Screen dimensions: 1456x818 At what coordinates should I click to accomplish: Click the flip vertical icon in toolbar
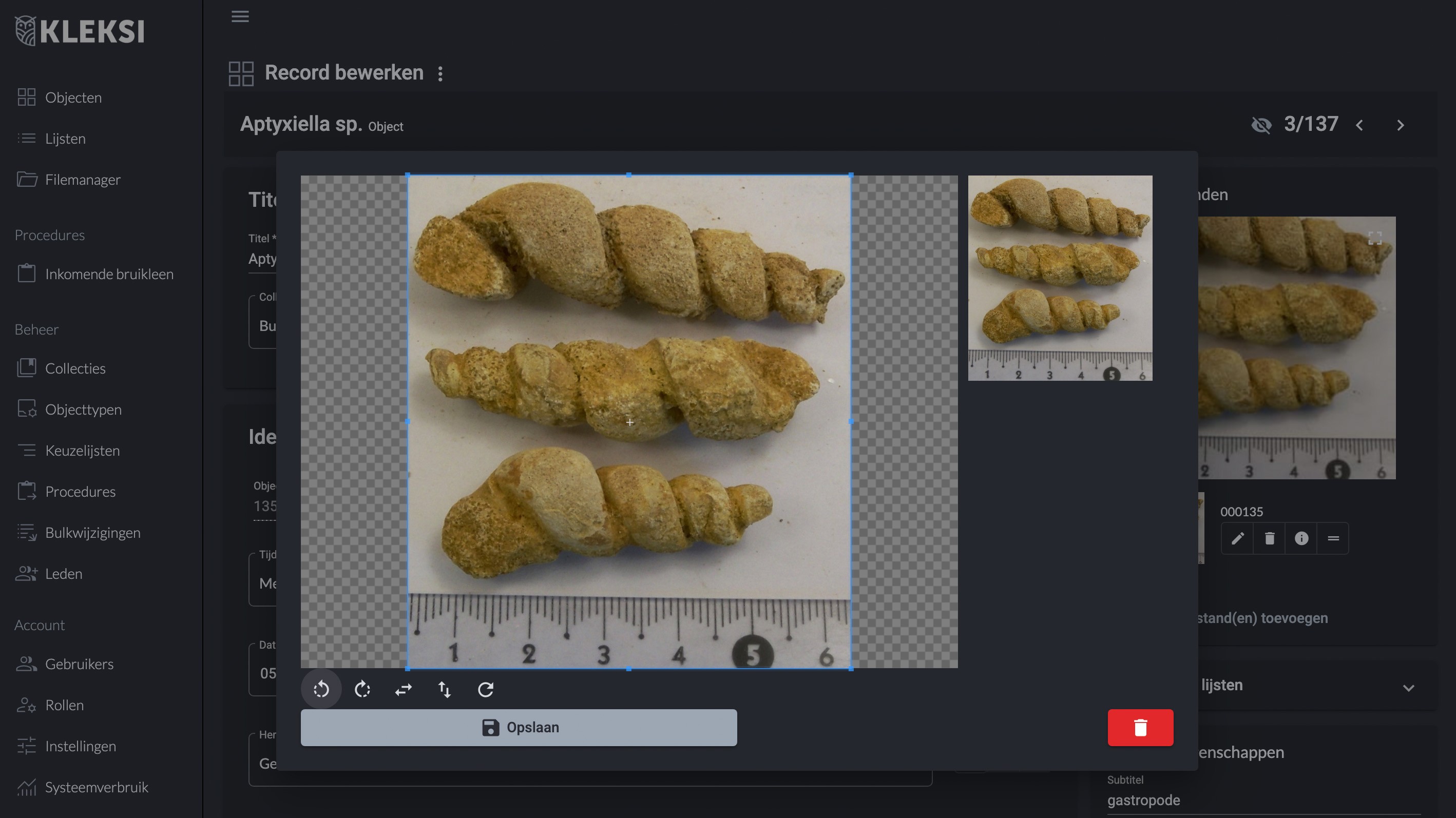(444, 689)
